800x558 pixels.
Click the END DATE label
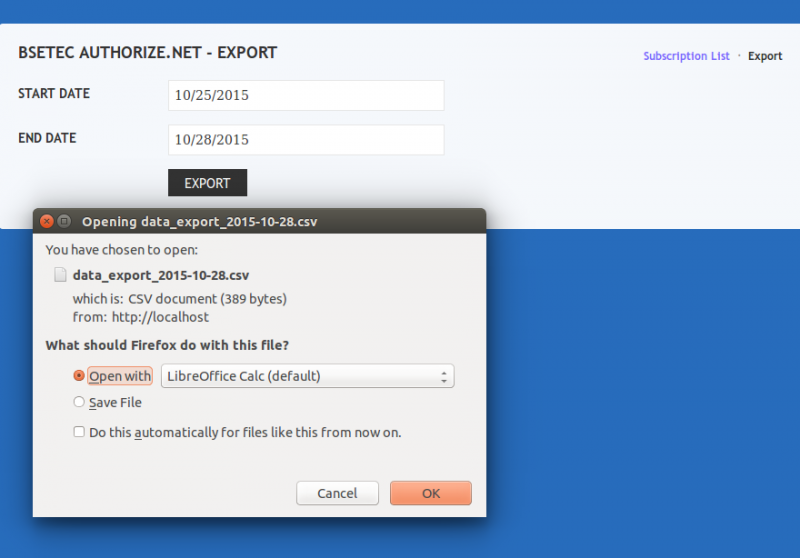(47, 138)
